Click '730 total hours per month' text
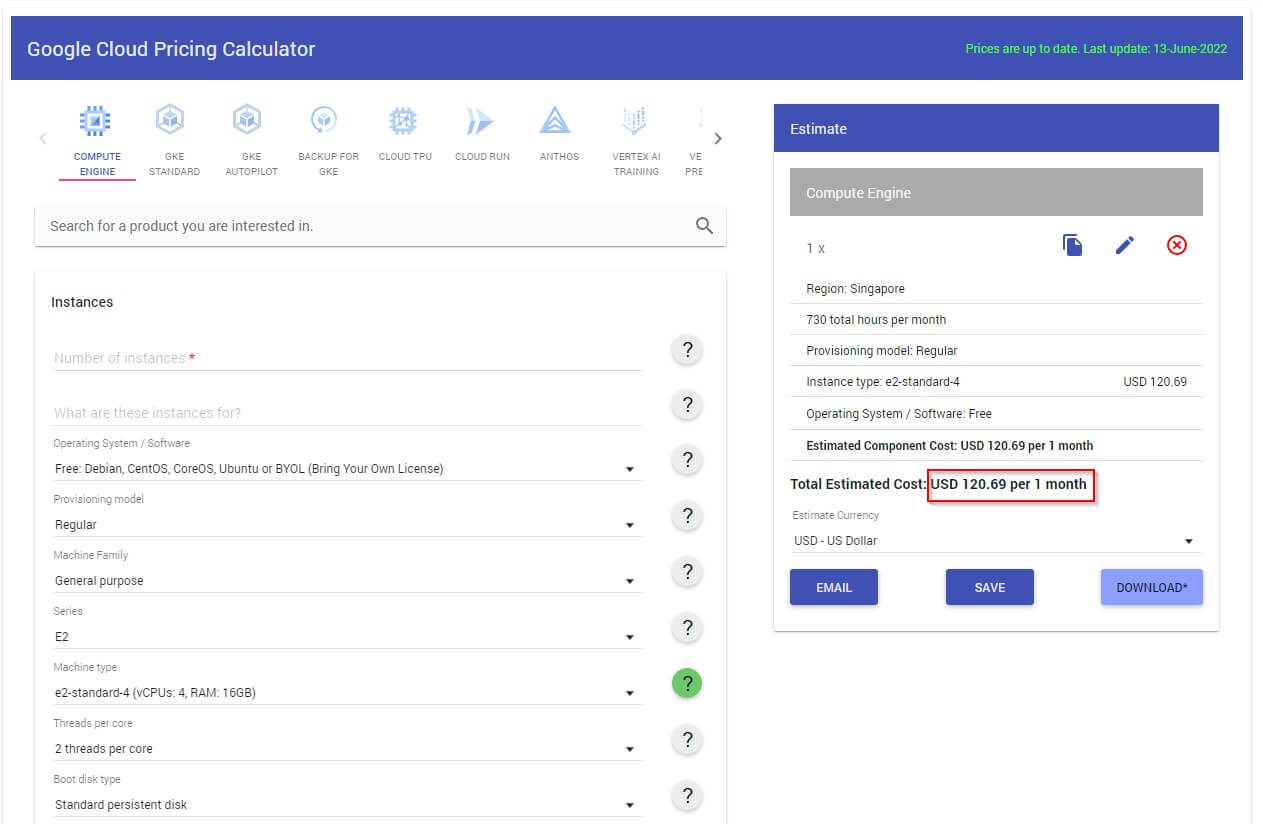 coord(876,320)
